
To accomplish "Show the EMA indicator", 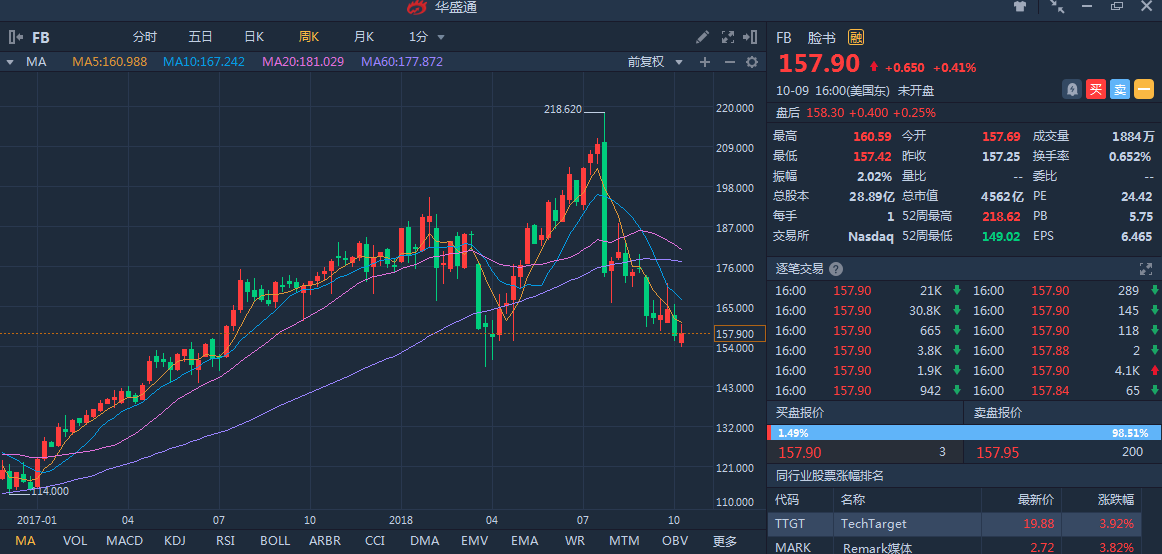I will (524, 541).
